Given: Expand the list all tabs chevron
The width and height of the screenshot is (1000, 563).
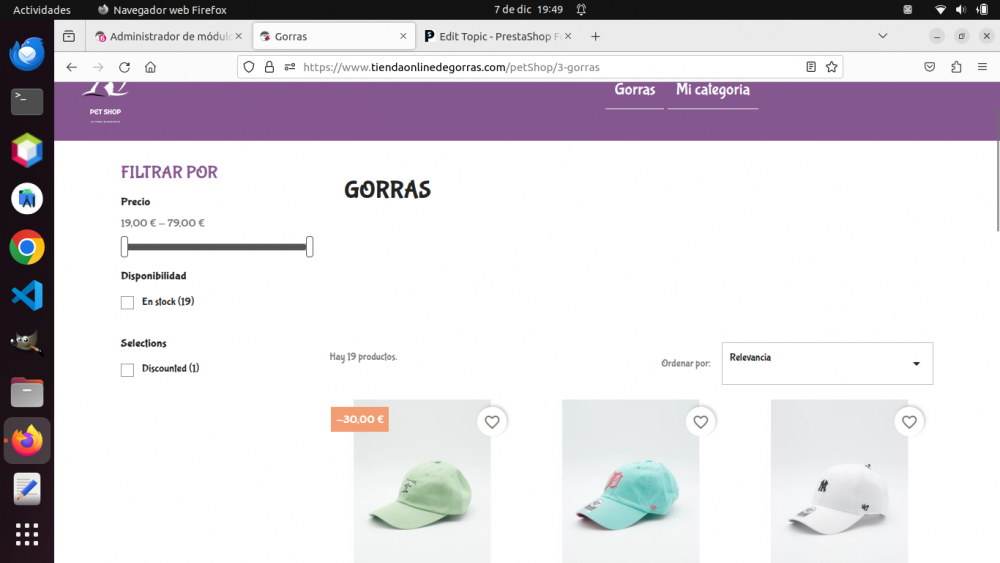Looking at the screenshot, I should [x=883, y=36].
